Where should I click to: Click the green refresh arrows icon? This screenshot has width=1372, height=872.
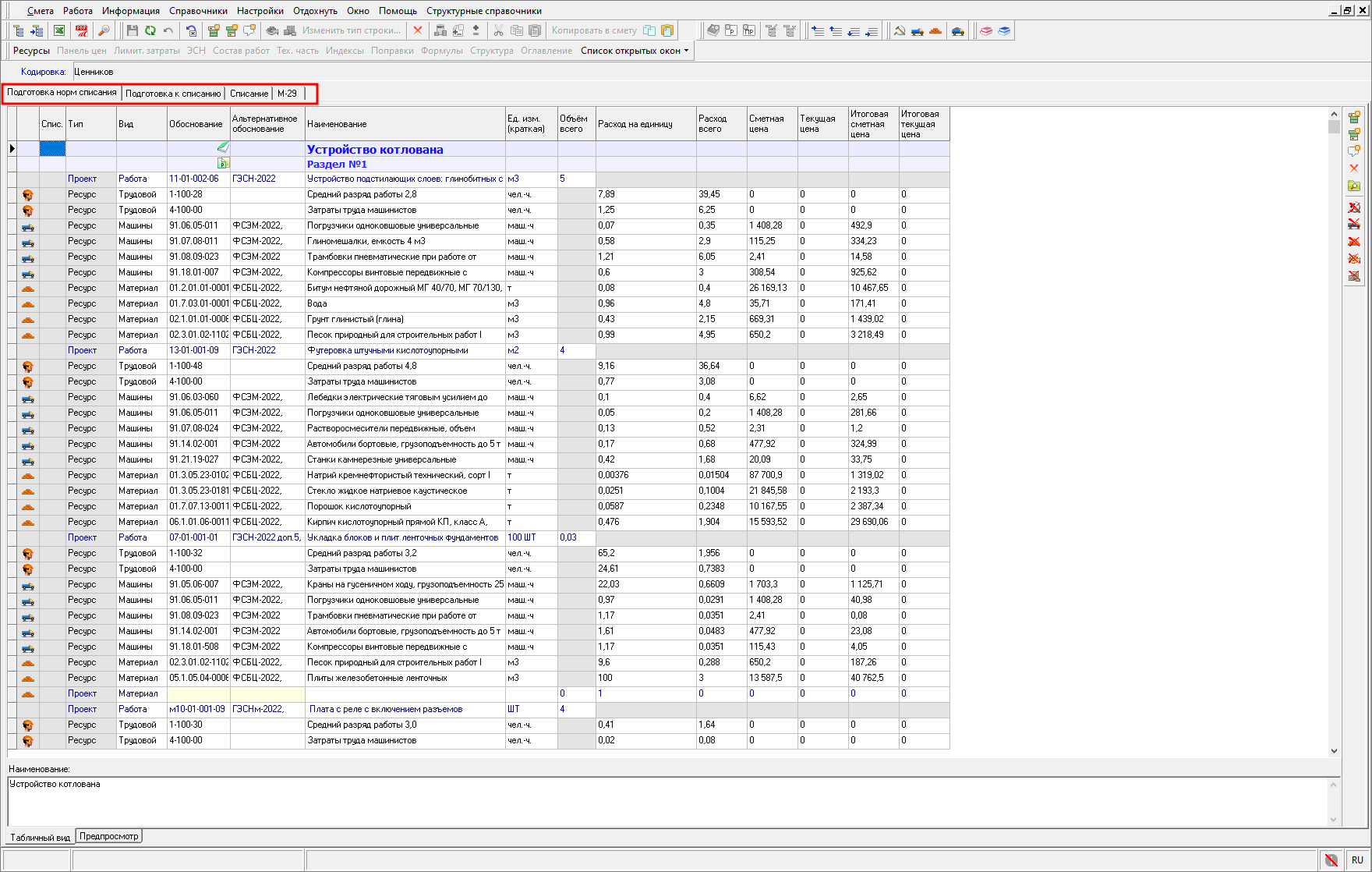click(150, 30)
